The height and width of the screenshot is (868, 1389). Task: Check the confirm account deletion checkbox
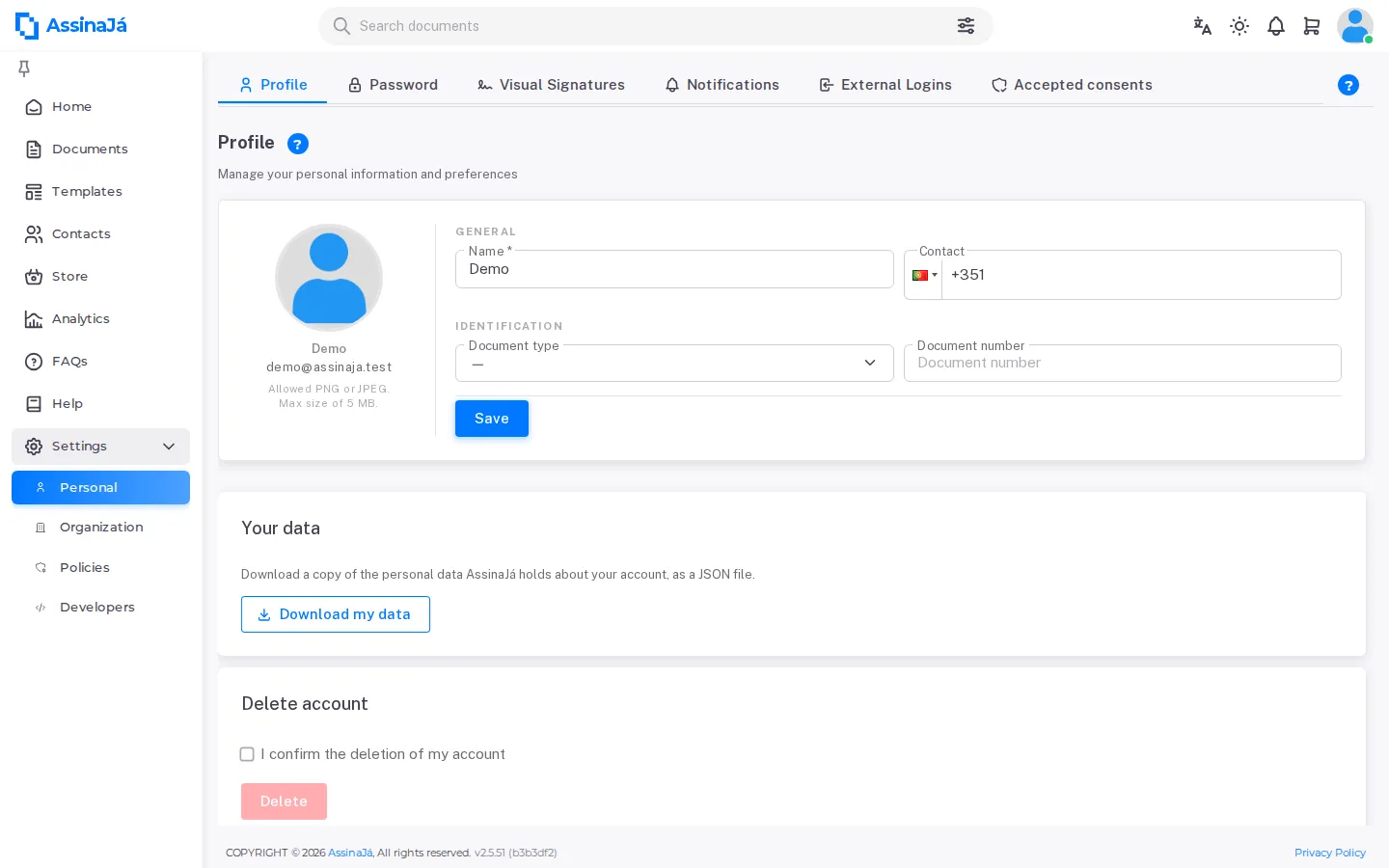click(247, 754)
